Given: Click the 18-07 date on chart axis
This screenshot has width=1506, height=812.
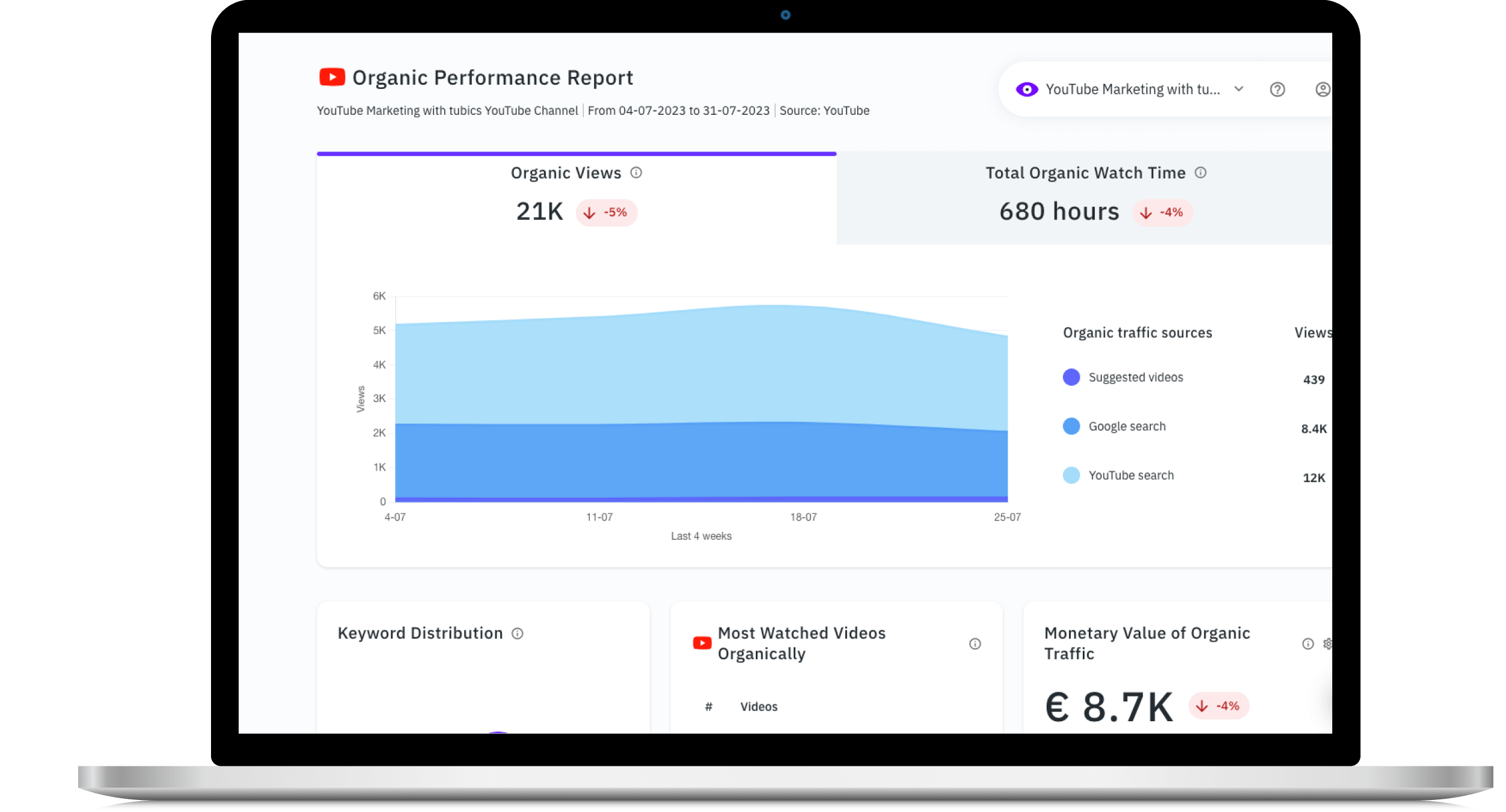Looking at the screenshot, I should [803, 517].
